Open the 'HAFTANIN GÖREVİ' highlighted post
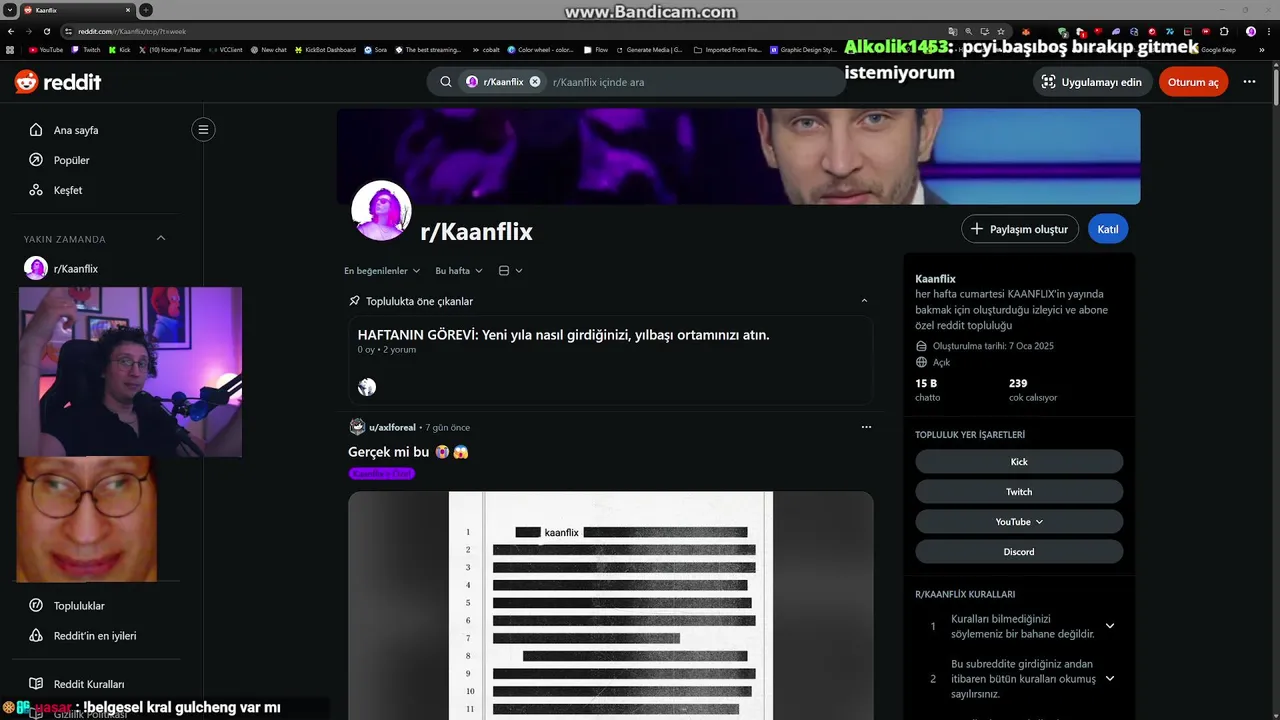Viewport: 1280px width, 720px height. pyautogui.click(x=563, y=335)
